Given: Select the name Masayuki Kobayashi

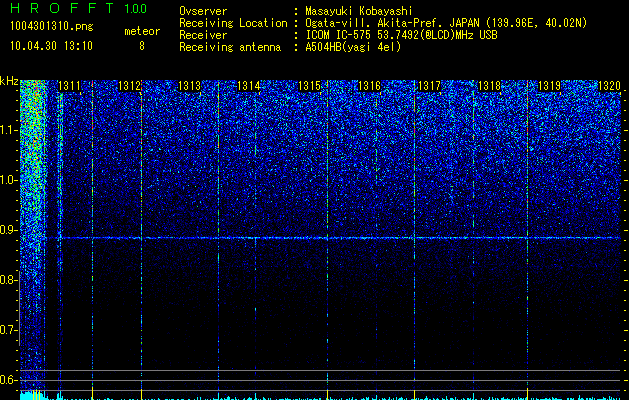Looking at the screenshot, I should coord(359,11).
